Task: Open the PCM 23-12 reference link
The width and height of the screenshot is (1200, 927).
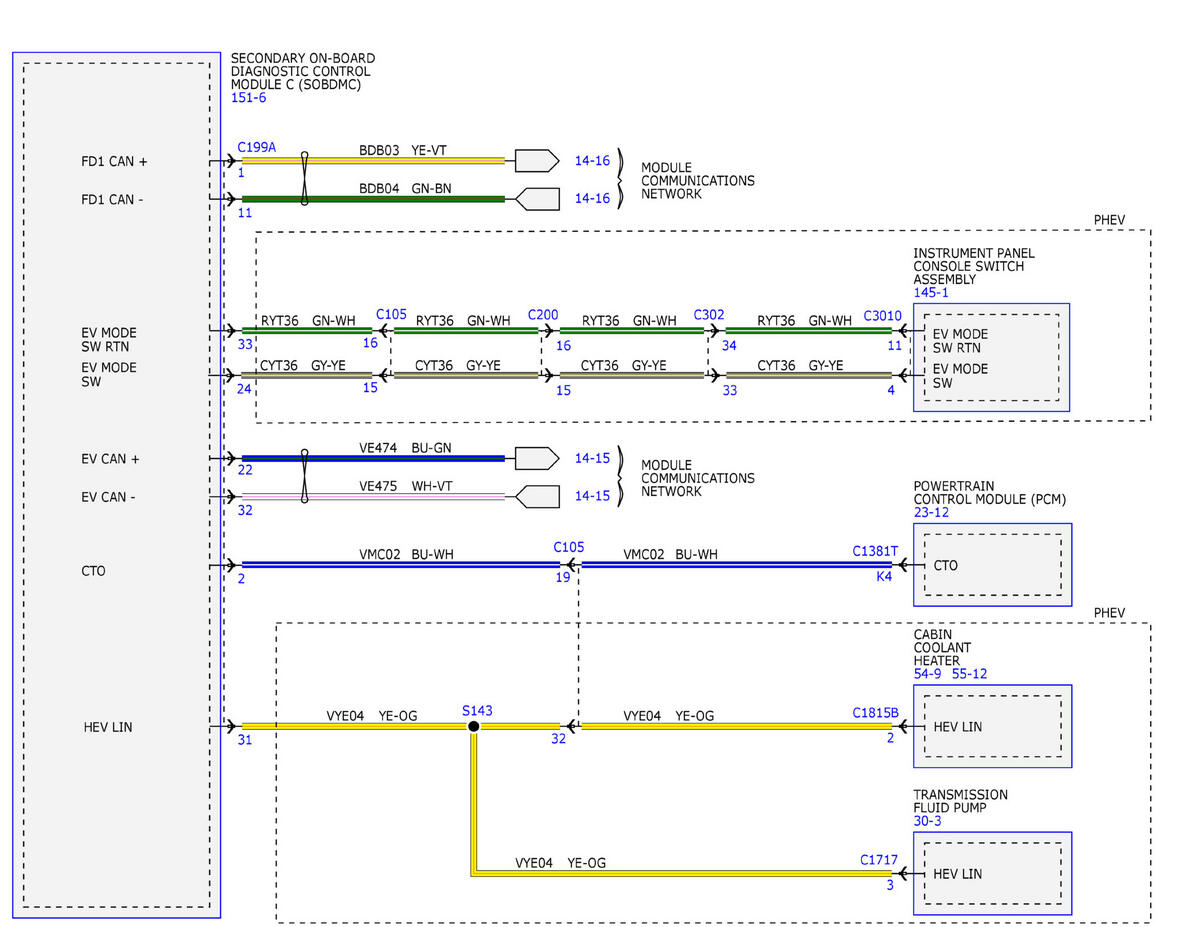Action: click(x=931, y=512)
